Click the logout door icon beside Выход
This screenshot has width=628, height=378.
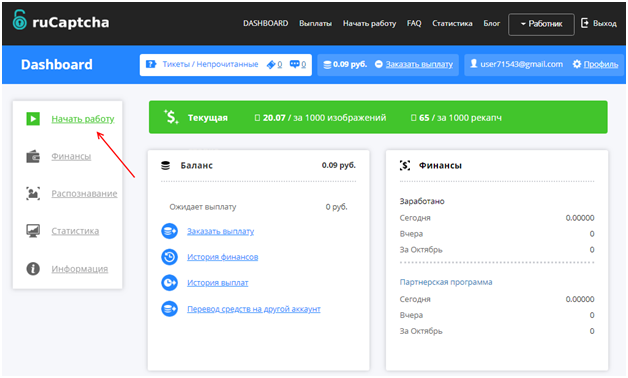[x=585, y=23]
